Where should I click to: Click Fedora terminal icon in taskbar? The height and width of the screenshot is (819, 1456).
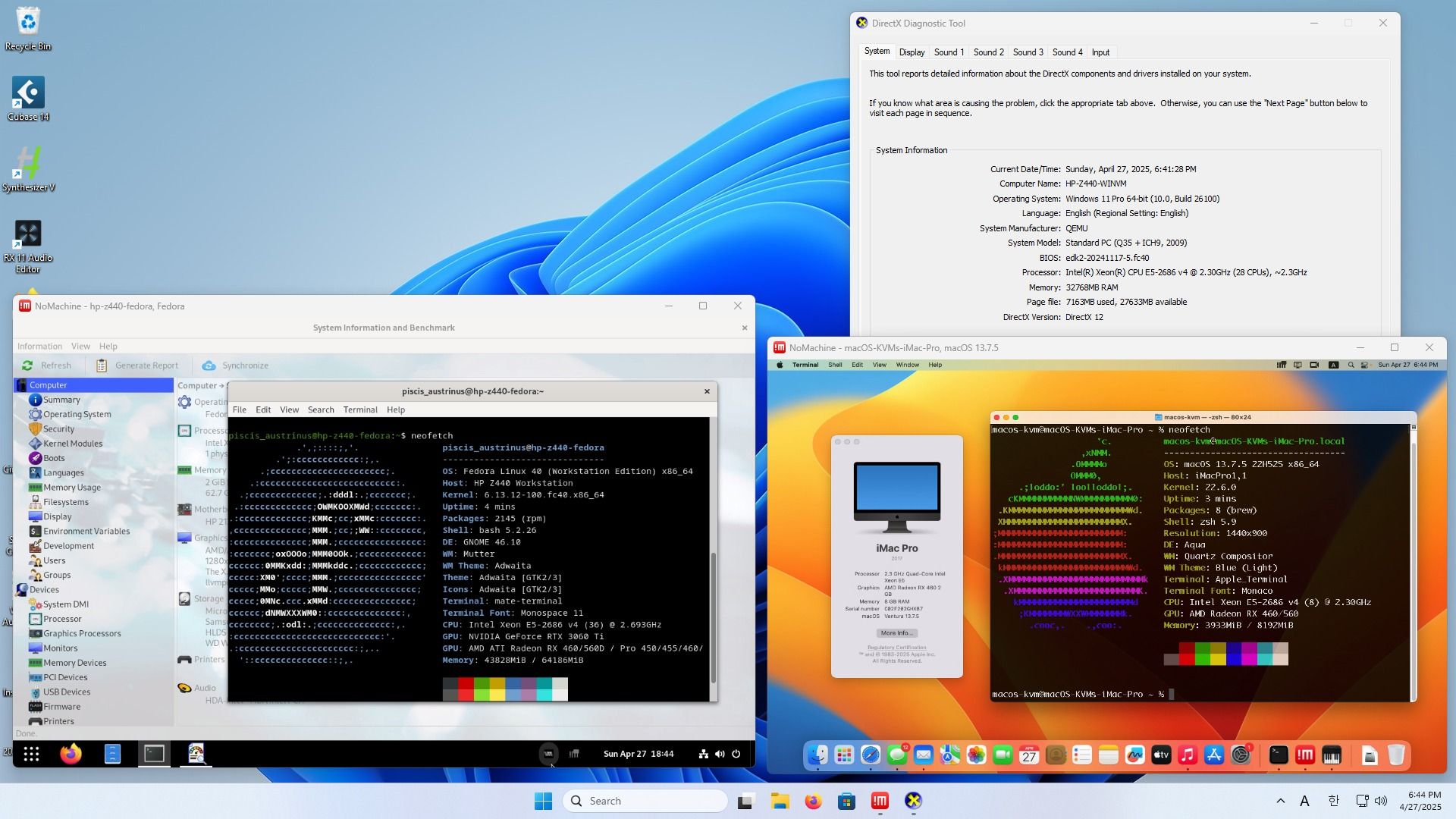click(x=155, y=754)
